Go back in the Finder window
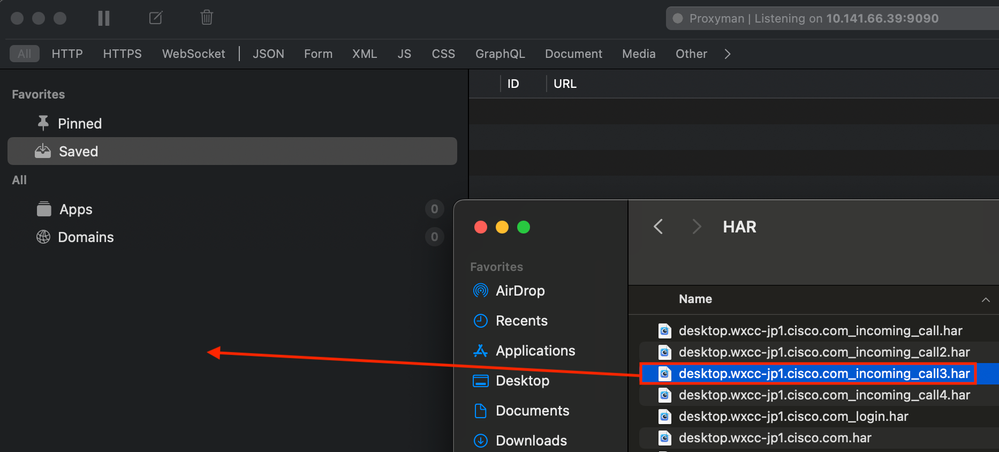 point(658,226)
